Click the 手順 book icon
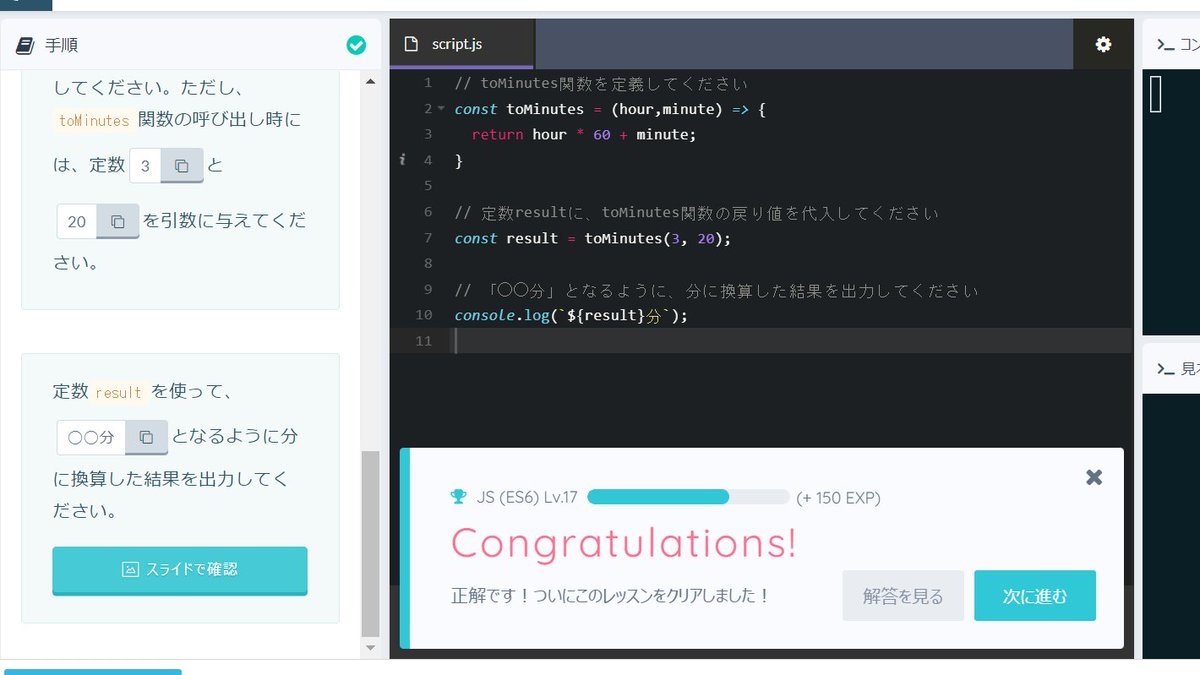Screen dimensions: 1200x675 tap(25, 45)
